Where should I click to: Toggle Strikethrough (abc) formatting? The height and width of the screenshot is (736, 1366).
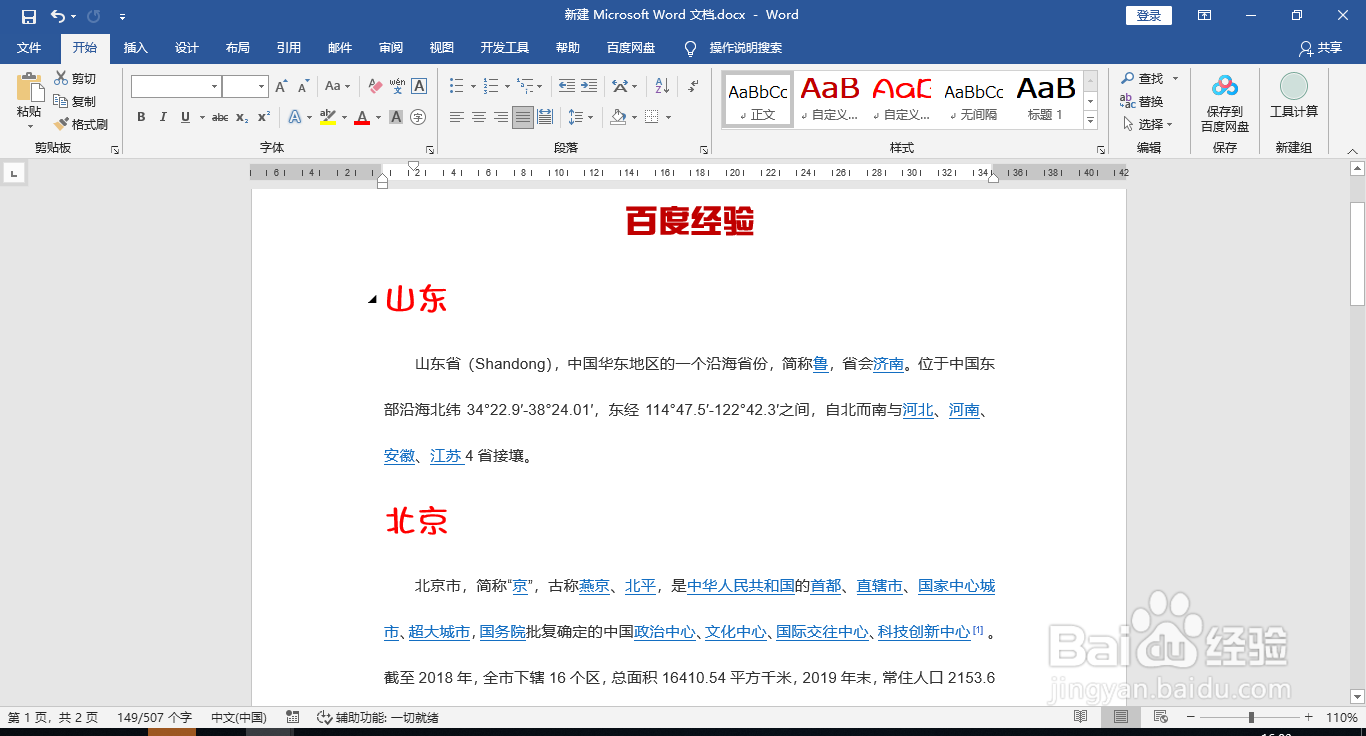pos(220,118)
